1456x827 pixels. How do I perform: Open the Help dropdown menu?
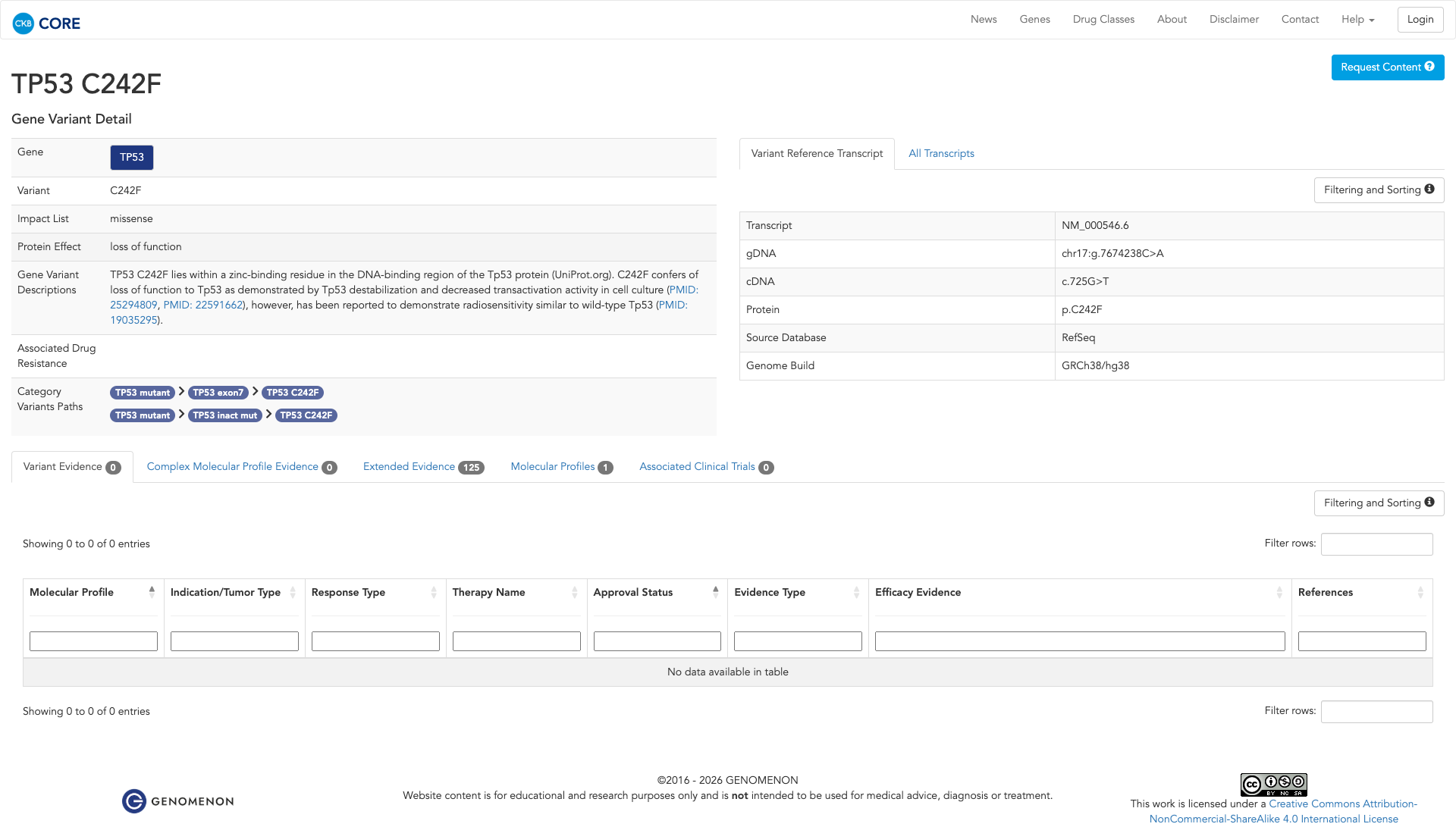click(1357, 20)
